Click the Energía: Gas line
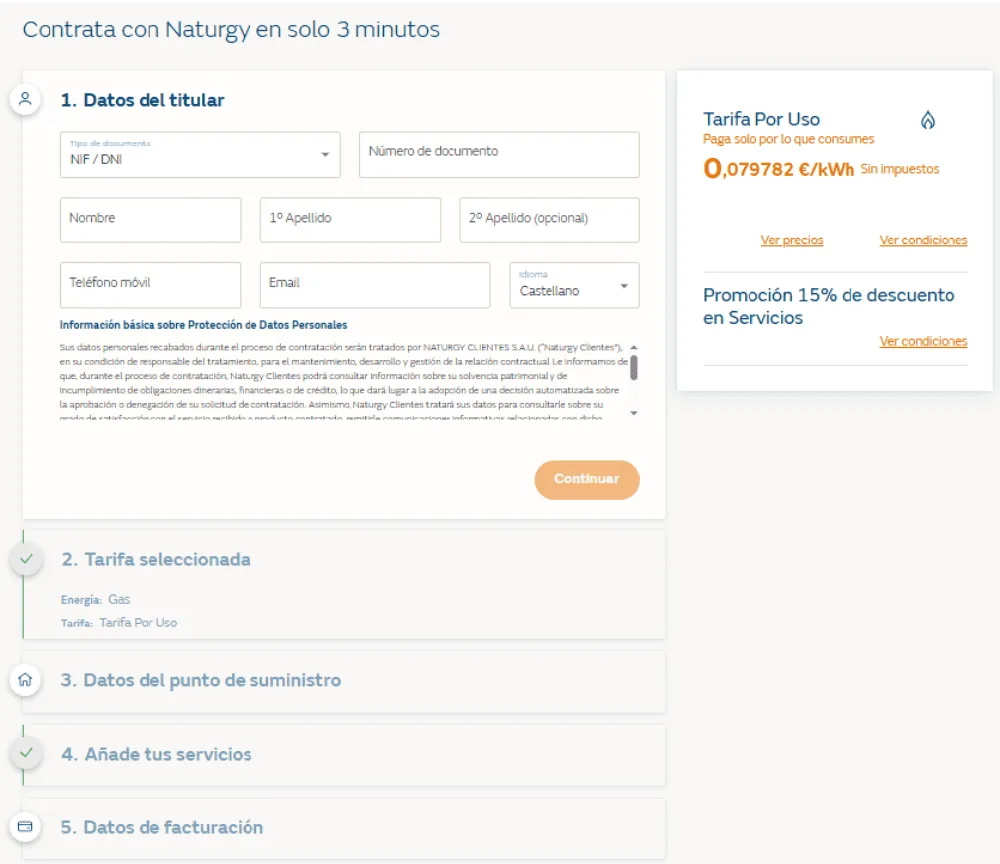The width and height of the screenshot is (1000, 864). tap(96, 599)
